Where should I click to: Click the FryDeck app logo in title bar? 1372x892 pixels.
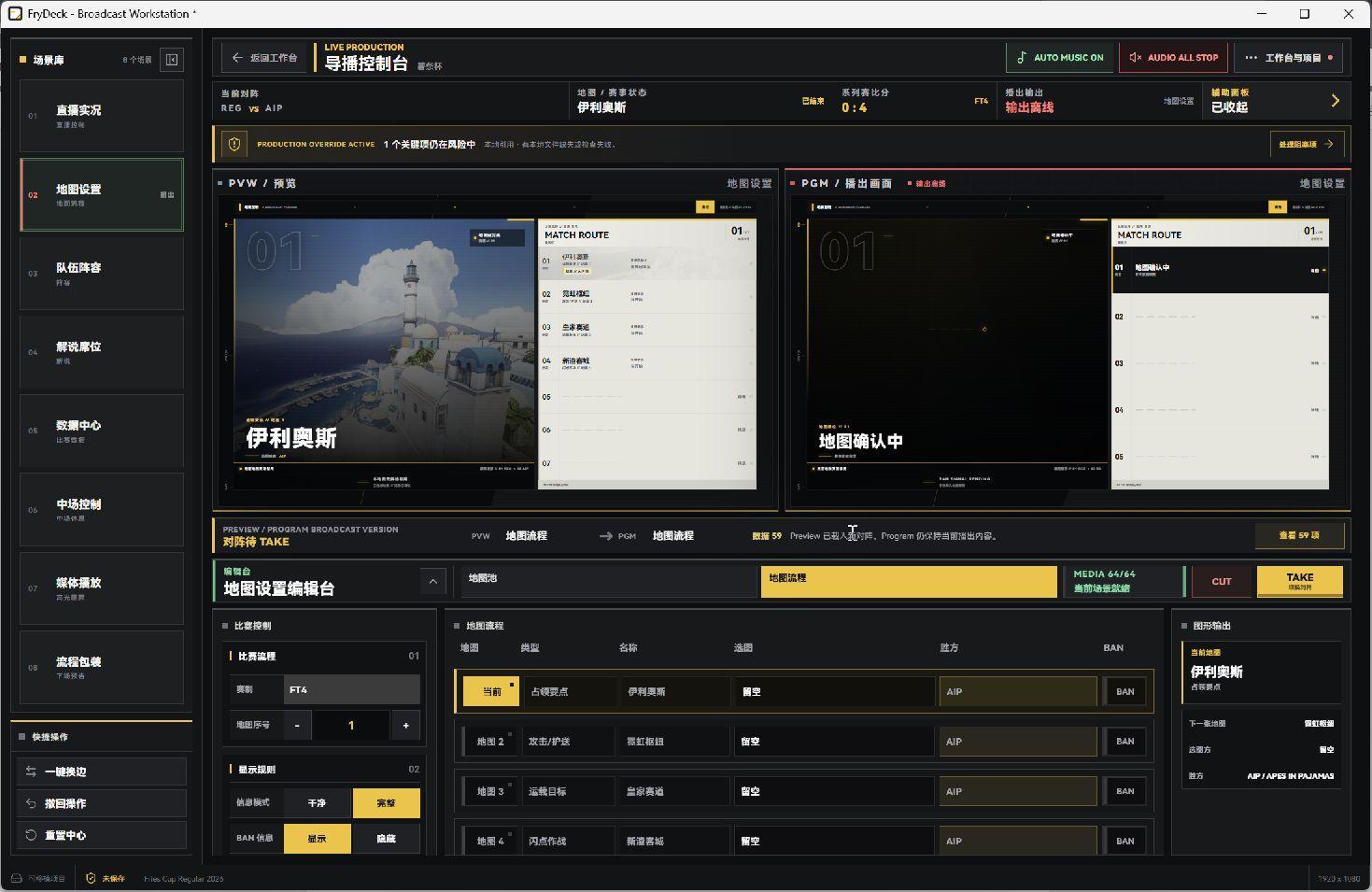pos(15,14)
